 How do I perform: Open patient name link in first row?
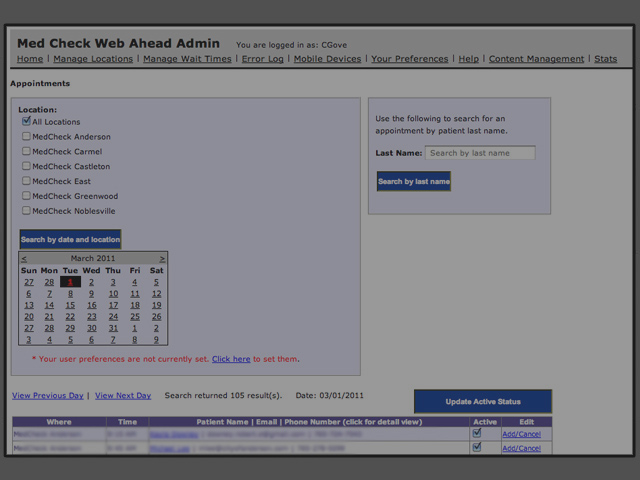pyautogui.click(x=174, y=434)
